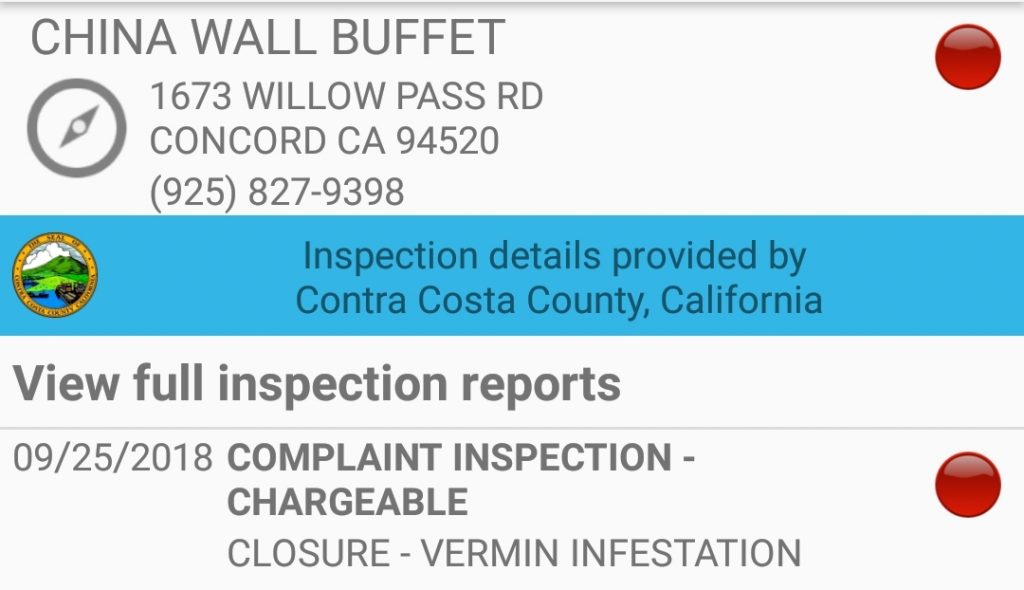Image resolution: width=1024 pixels, height=590 pixels.
Task: Call the phone number (925) 827-9398
Action: click(277, 192)
